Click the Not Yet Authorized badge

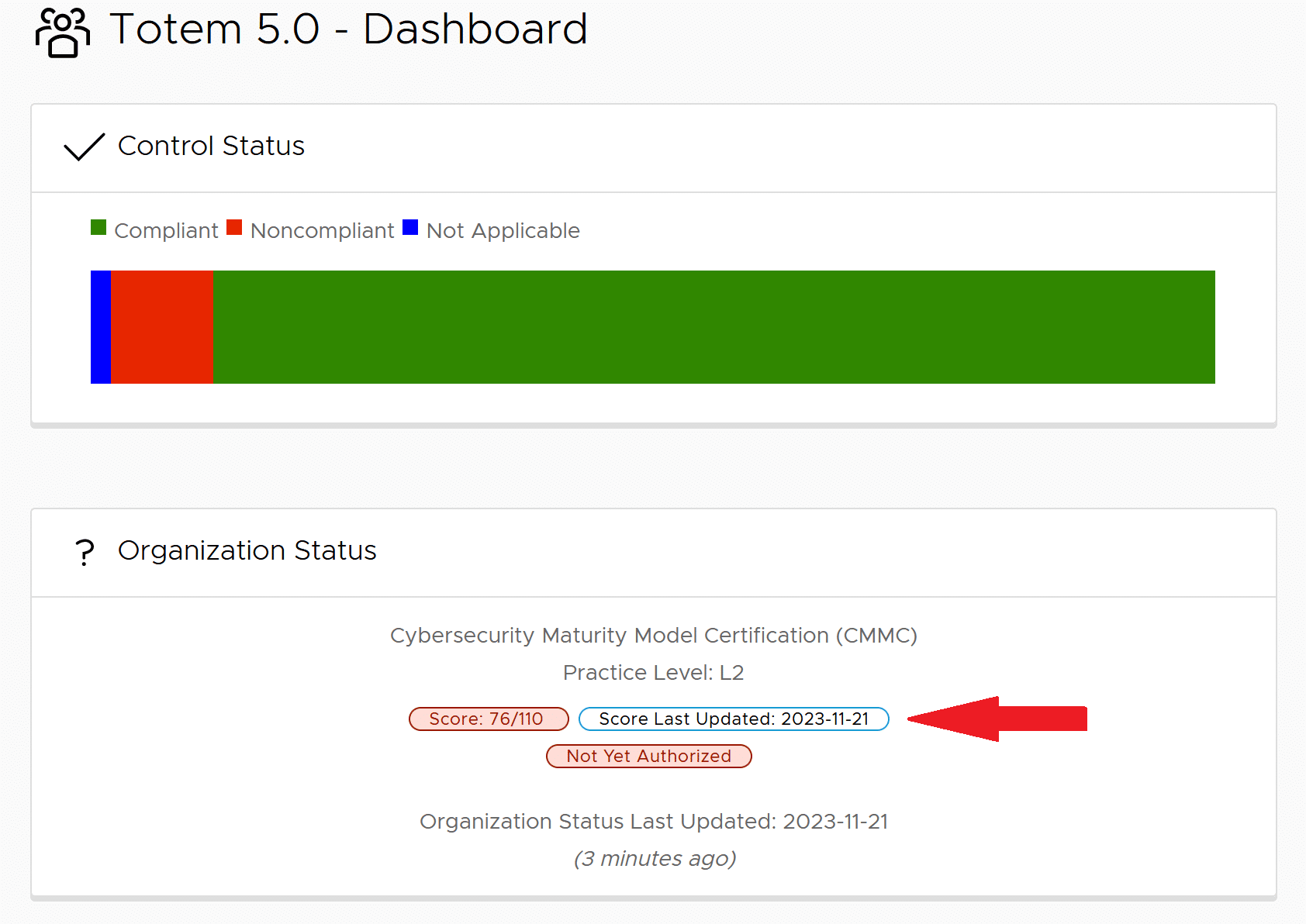coord(648,756)
